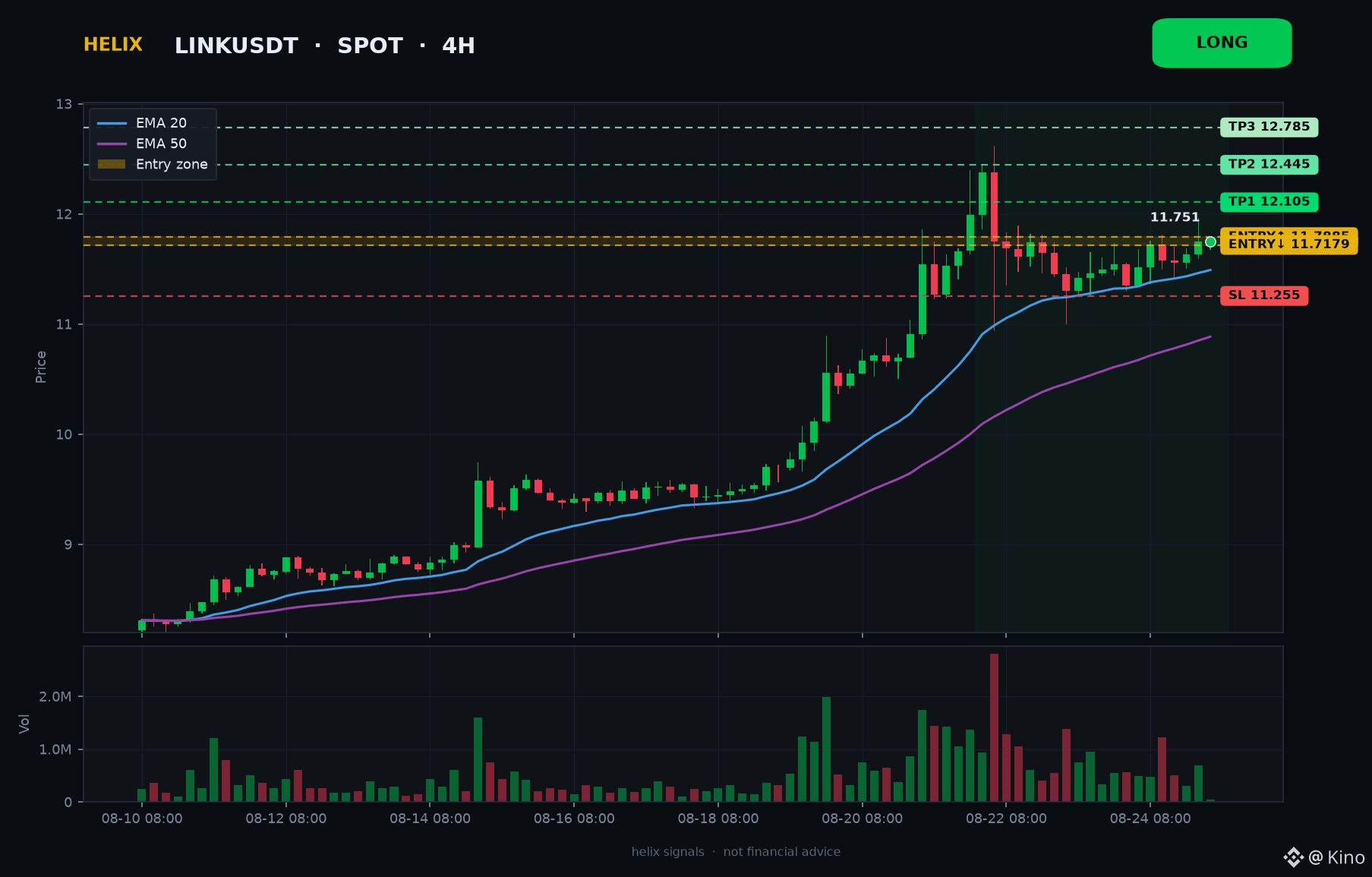1372x877 pixels.
Task: Select the TP3 12.785 price label
Action: click(1269, 127)
